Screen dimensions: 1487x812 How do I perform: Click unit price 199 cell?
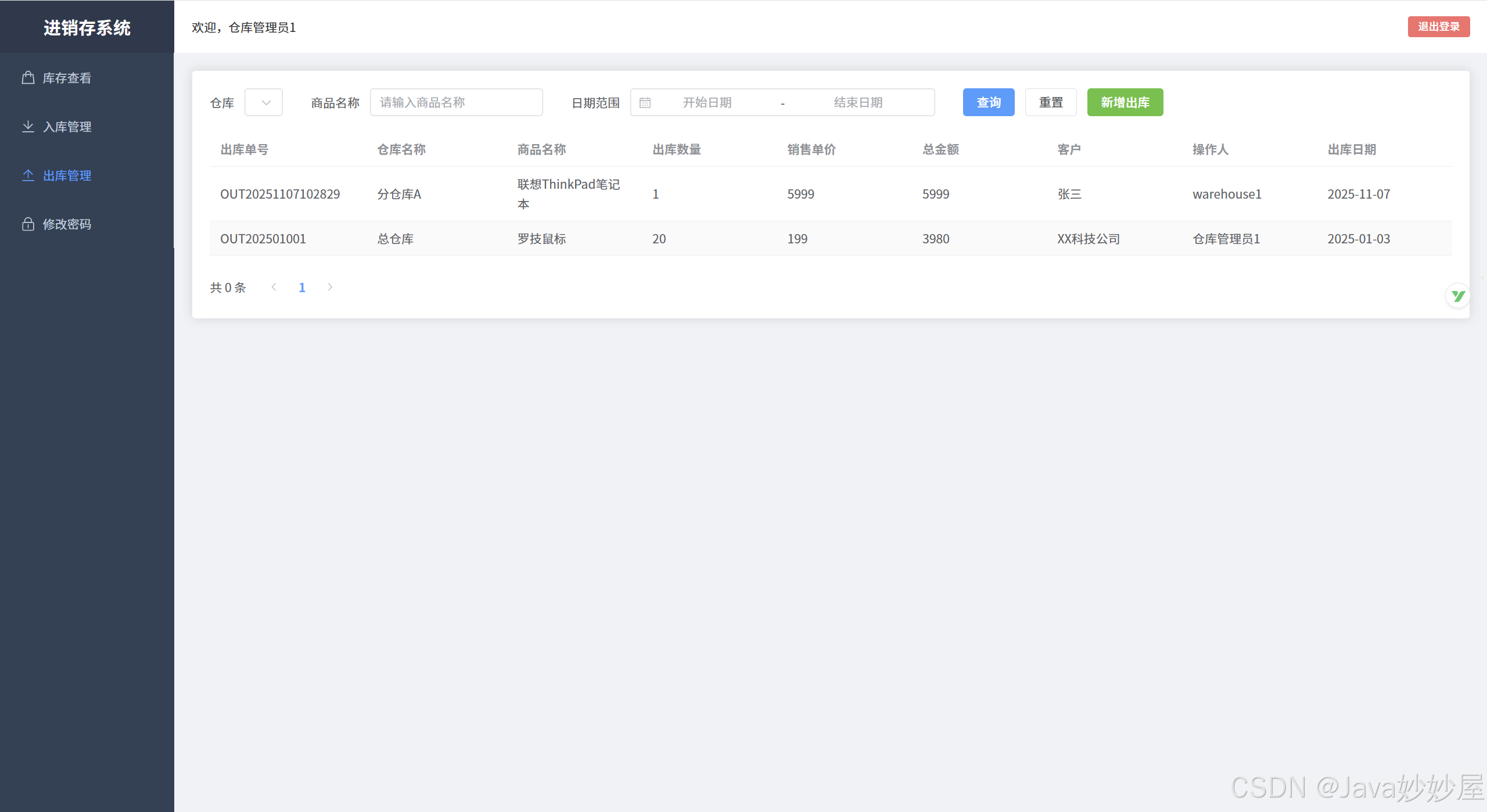click(x=798, y=239)
